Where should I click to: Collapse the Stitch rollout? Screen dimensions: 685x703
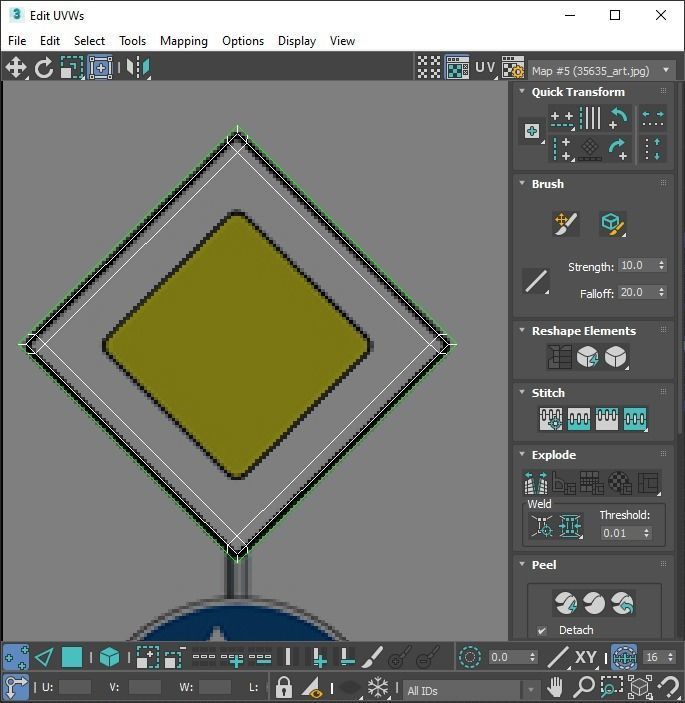(x=522, y=392)
